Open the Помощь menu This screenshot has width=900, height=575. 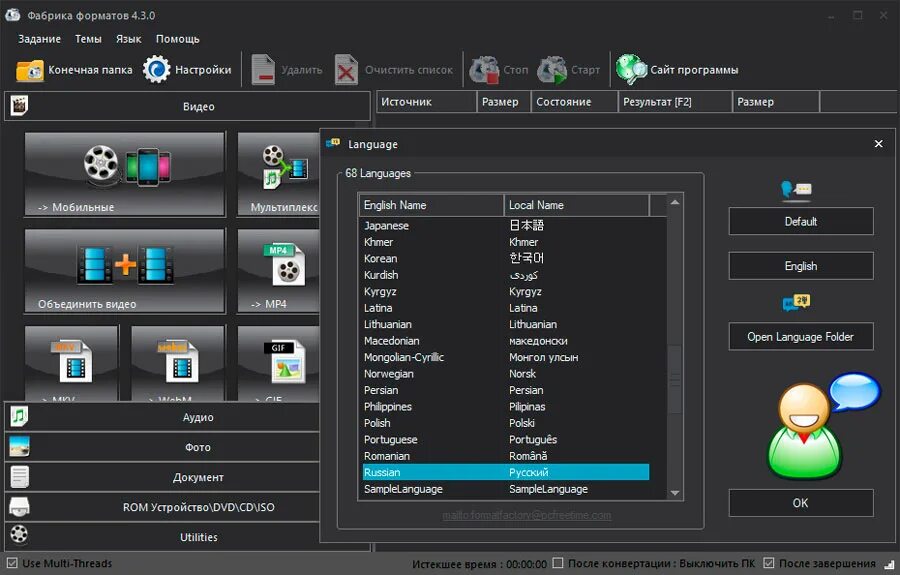point(177,39)
